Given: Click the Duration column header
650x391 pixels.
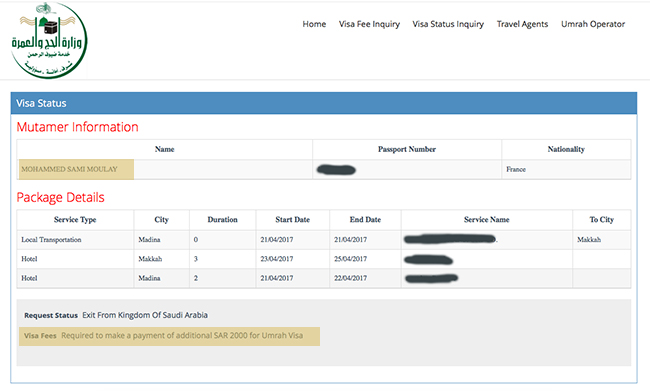Looking at the screenshot, I should (x=223, y=220).
